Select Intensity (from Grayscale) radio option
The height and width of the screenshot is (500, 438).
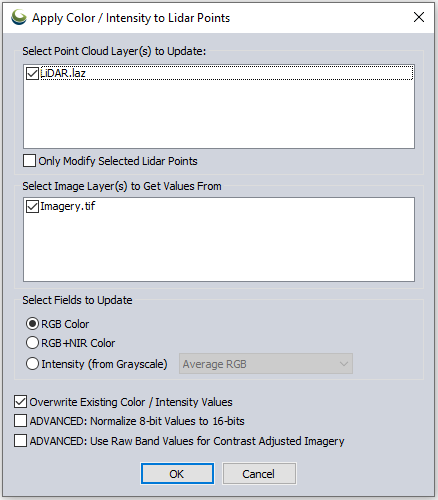click(32, 364)
